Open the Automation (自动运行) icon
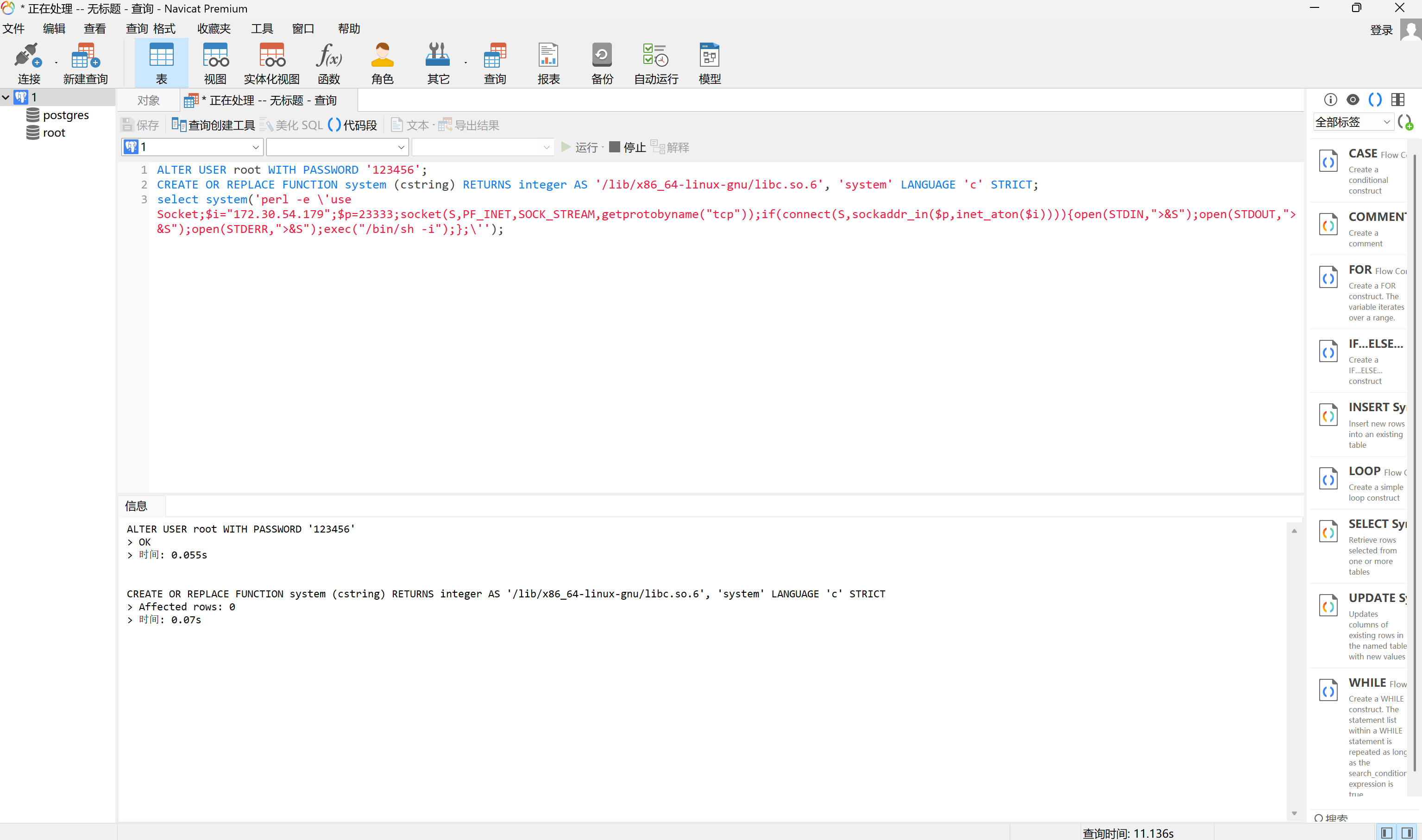Image resolution: width=1422 pixels, height=840 pixels. tap(655, 63)
